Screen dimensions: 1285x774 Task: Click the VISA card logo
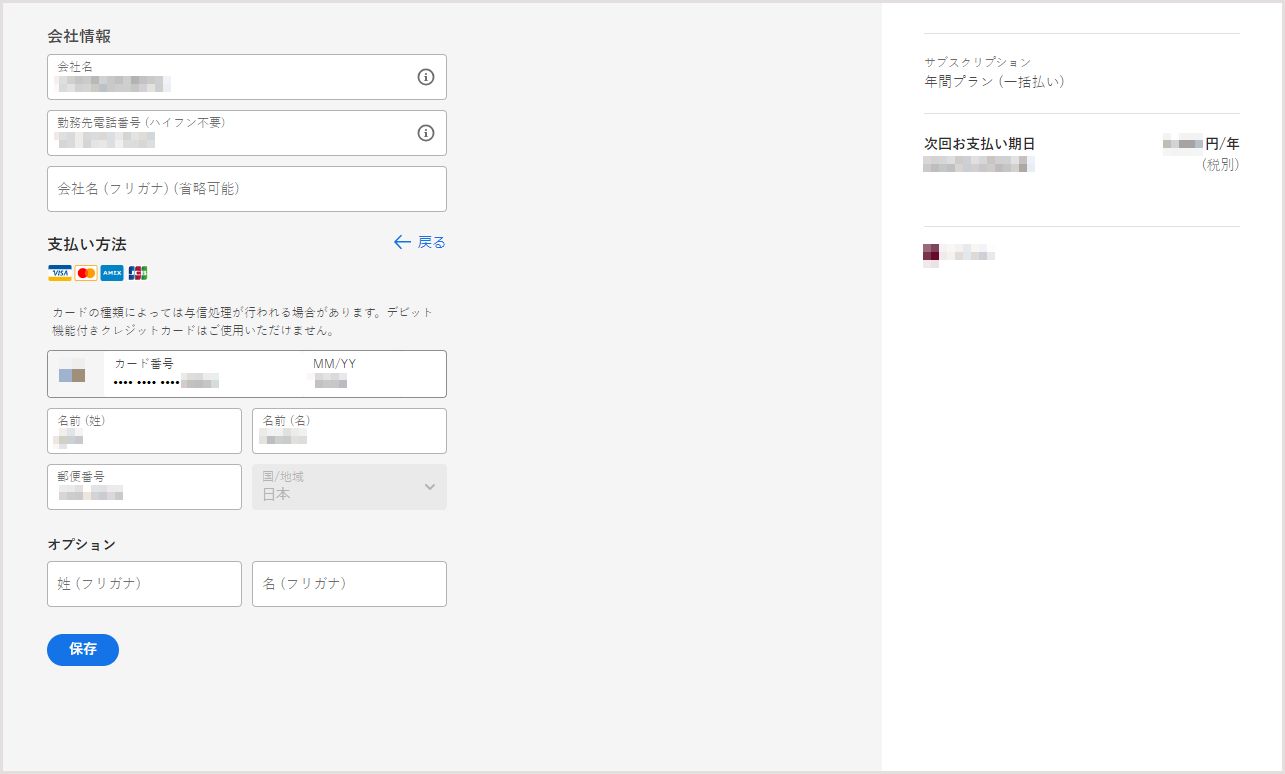point(60,273)
